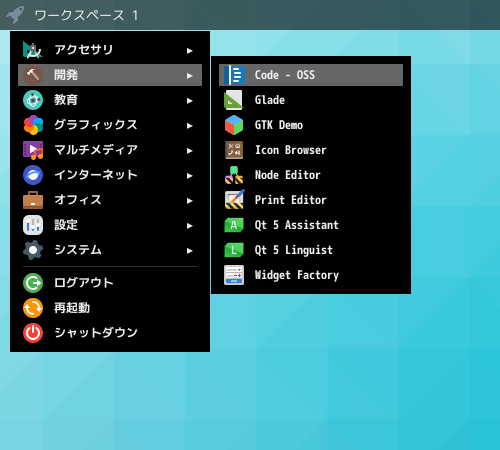The height and width of the screenshot is (450, 500).
Task: Click the Print Editor icon
Action: (x=234, y=200)
